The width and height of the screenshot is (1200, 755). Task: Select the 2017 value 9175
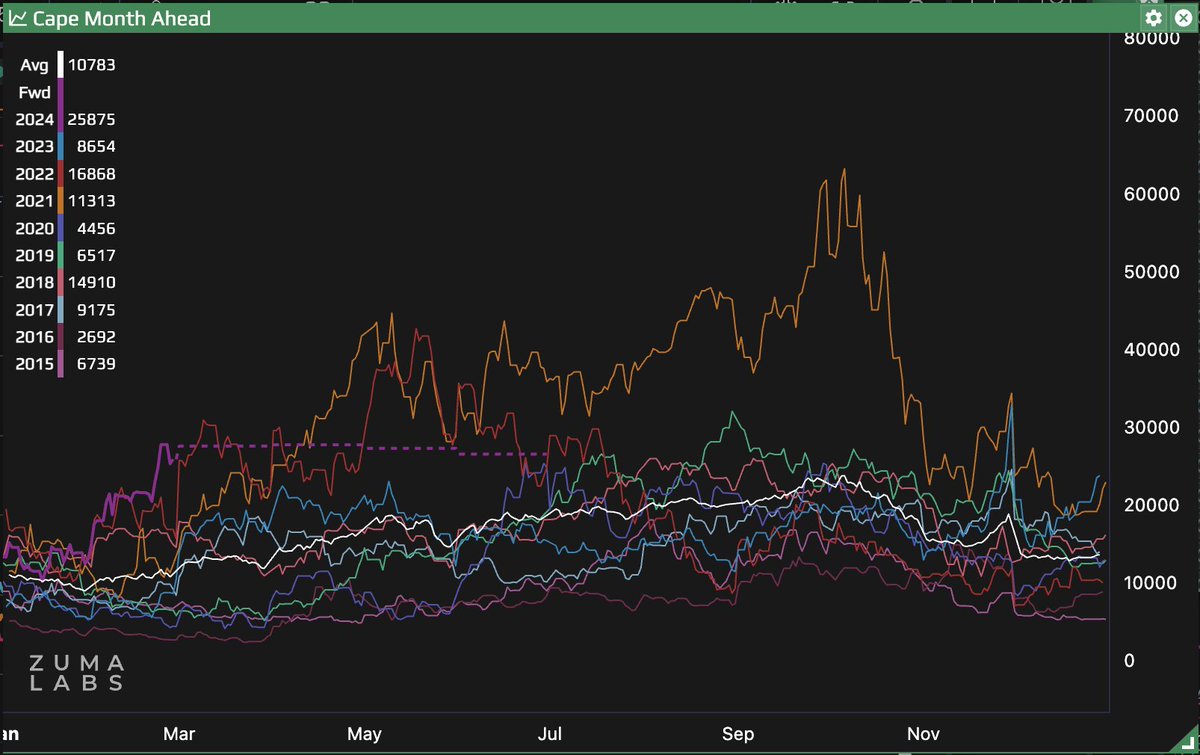tap(96, 310)
